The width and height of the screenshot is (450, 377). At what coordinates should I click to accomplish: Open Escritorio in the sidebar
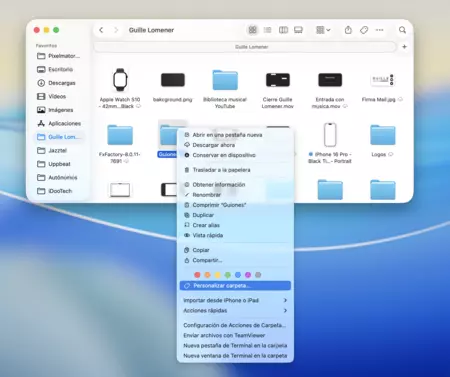[x=59, y=69]
